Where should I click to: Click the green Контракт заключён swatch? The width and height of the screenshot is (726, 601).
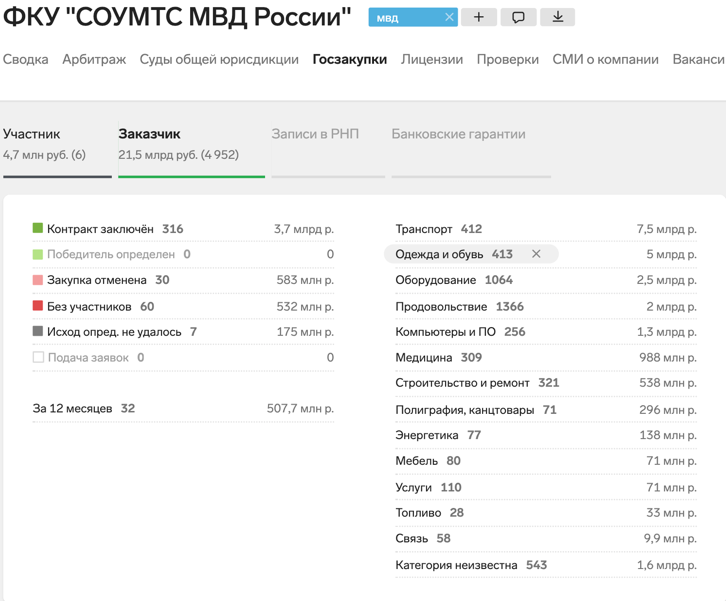click(x=38, y=228)
